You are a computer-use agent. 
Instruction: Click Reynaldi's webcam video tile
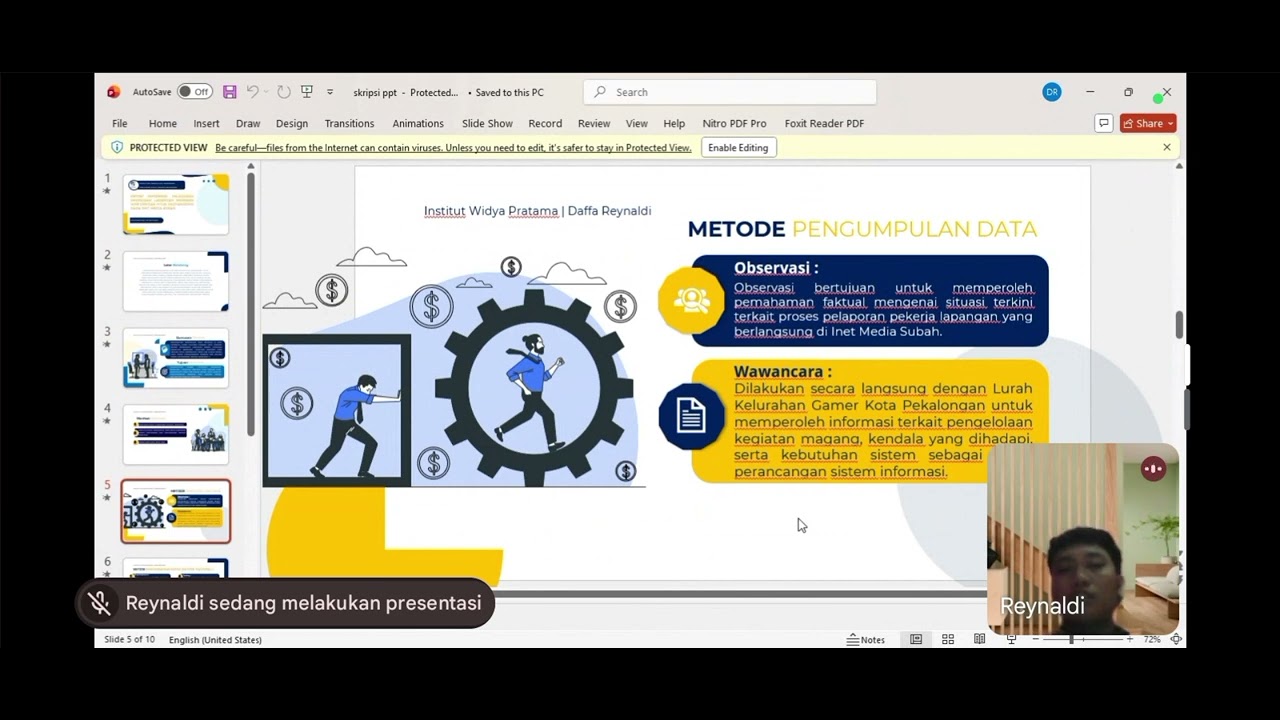[1083, 539]
